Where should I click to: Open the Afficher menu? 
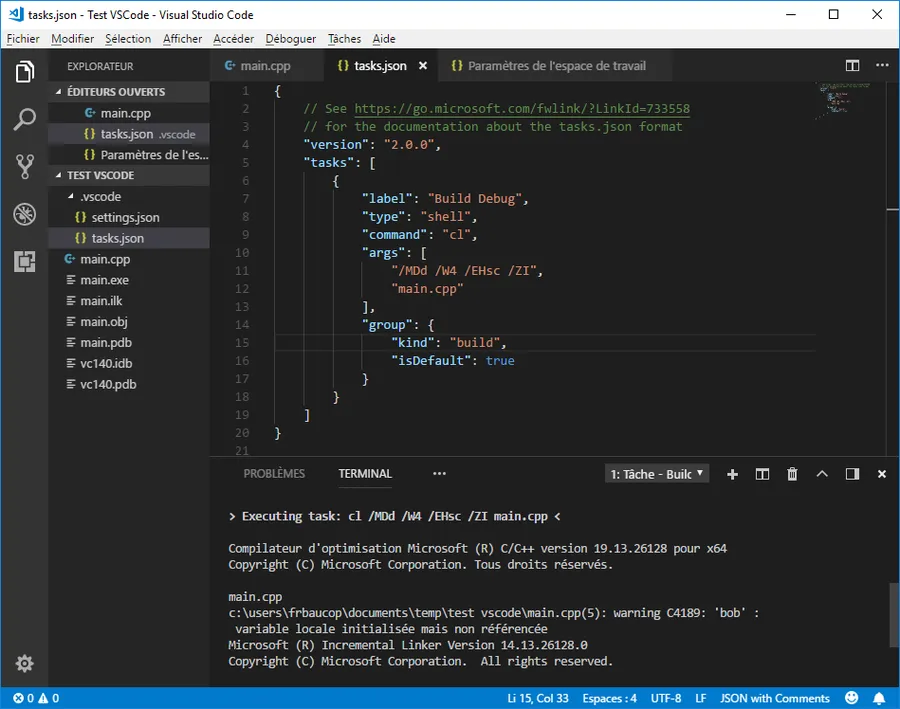click(x=183, y=38)
